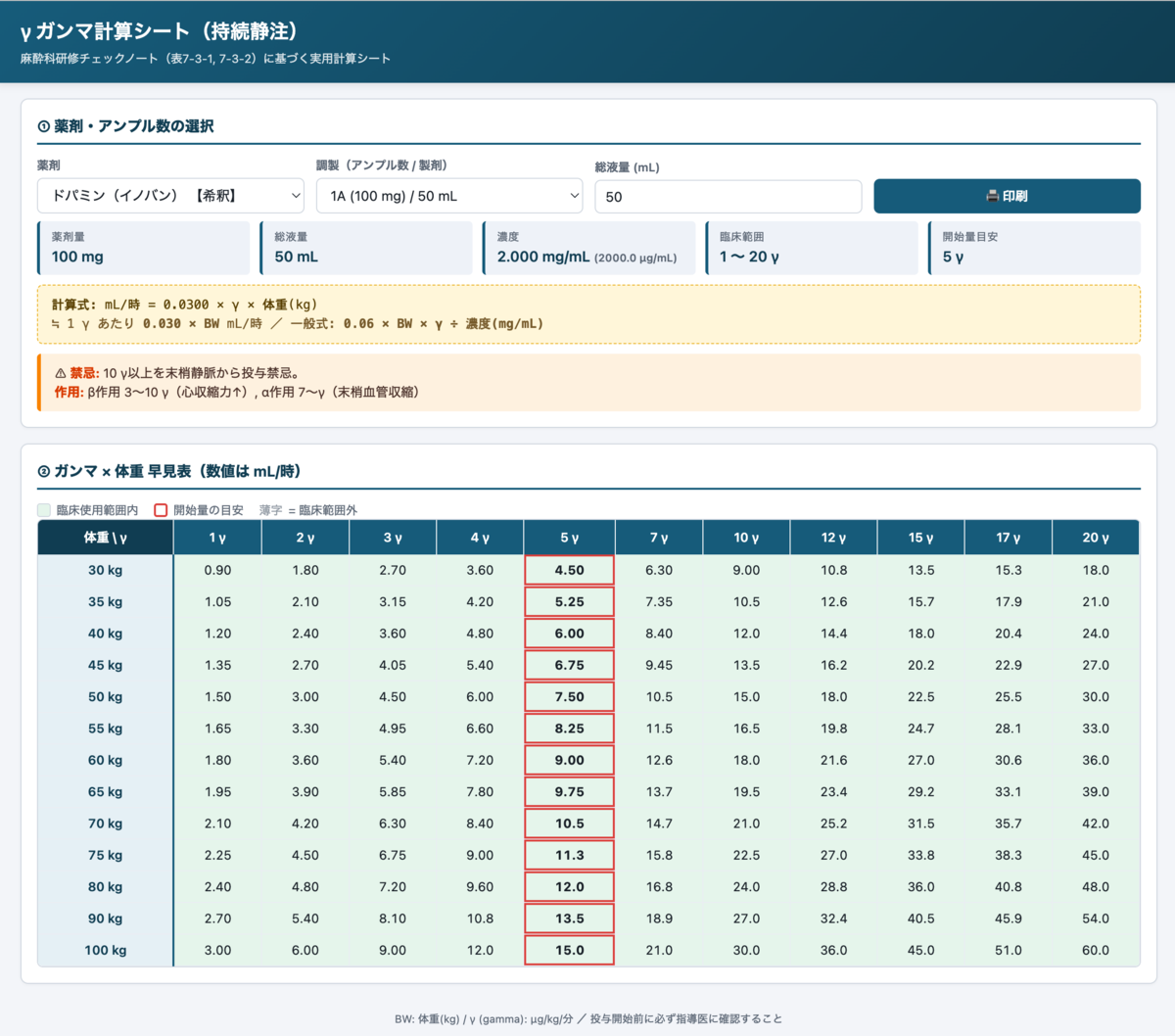1175x1036 pixels.
Task: Click the circled 1 section heading icon
Action: click(x=43, y=126)
